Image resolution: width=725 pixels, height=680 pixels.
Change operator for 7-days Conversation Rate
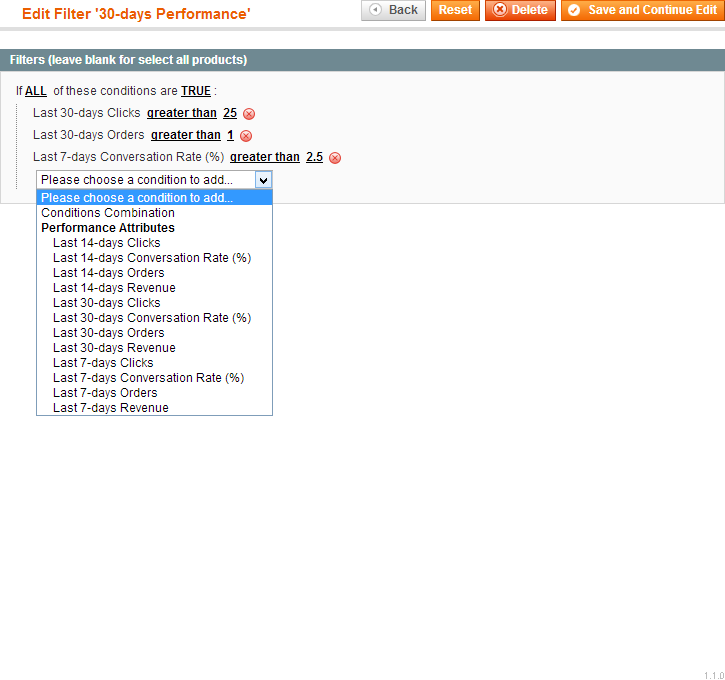265,157
